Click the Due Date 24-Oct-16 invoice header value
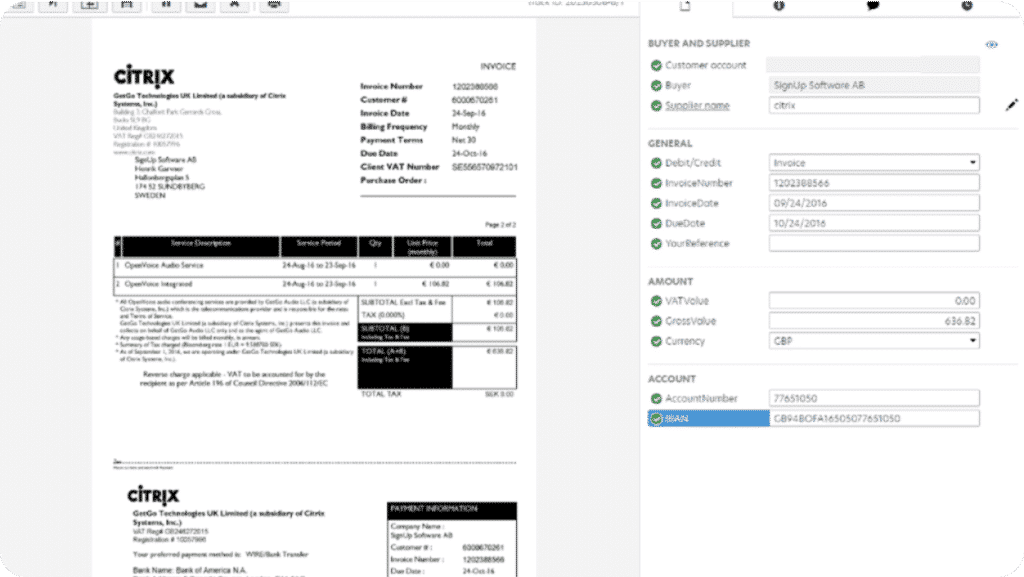Screen dimensions: 1024x577 [470, 153]
